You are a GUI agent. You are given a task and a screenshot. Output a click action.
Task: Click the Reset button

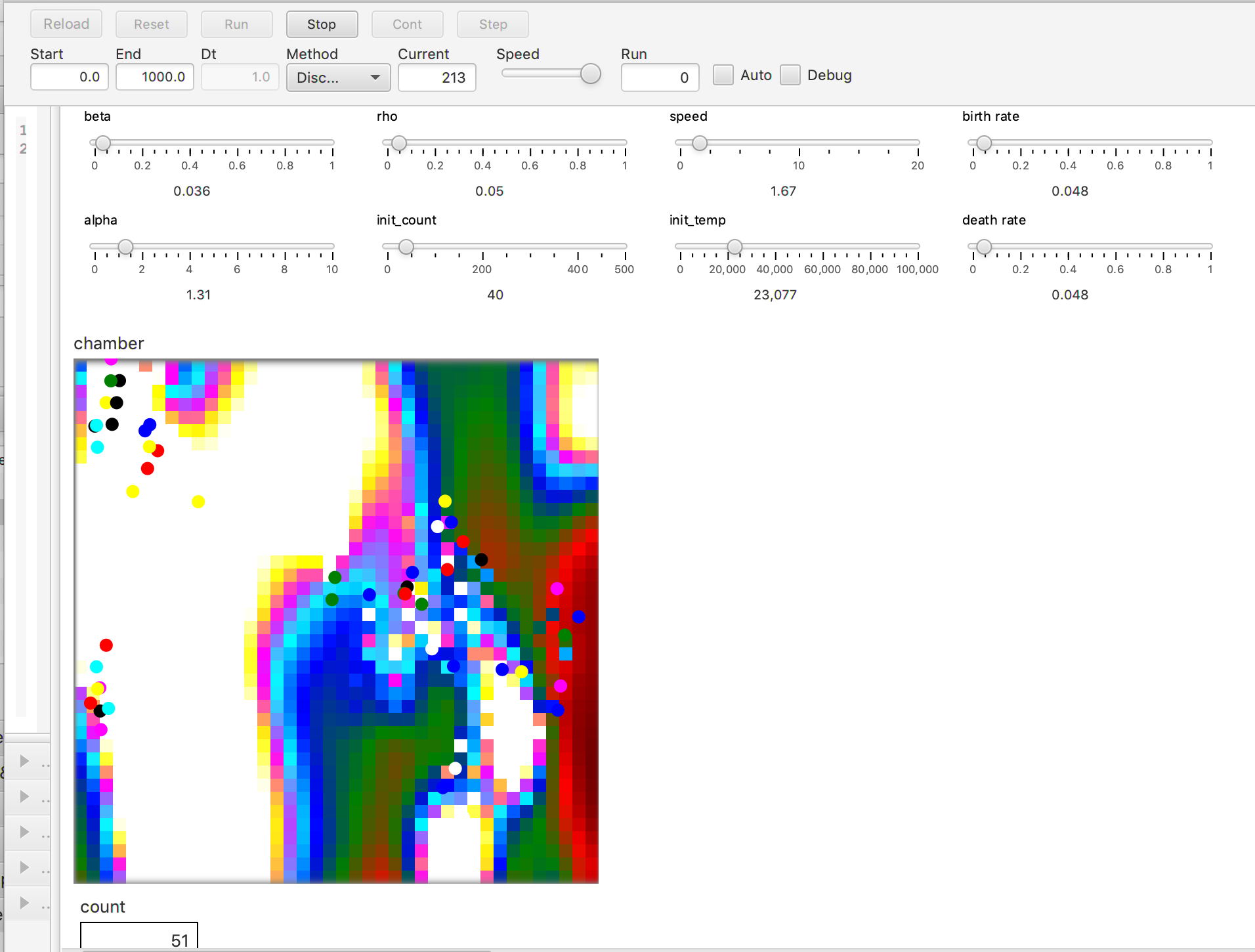click(152, 24)
